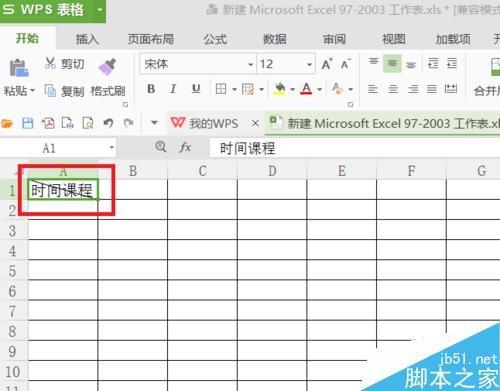Screen dimensions: 500x391
Task: Open the 公式 ribbon tab
Action: [x=215, y=39]
